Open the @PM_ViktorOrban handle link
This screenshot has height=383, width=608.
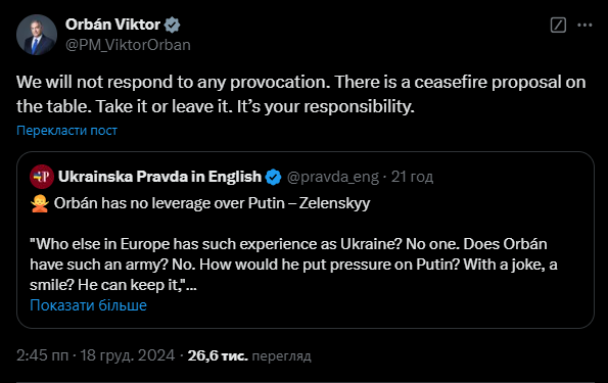pos(128,45)
